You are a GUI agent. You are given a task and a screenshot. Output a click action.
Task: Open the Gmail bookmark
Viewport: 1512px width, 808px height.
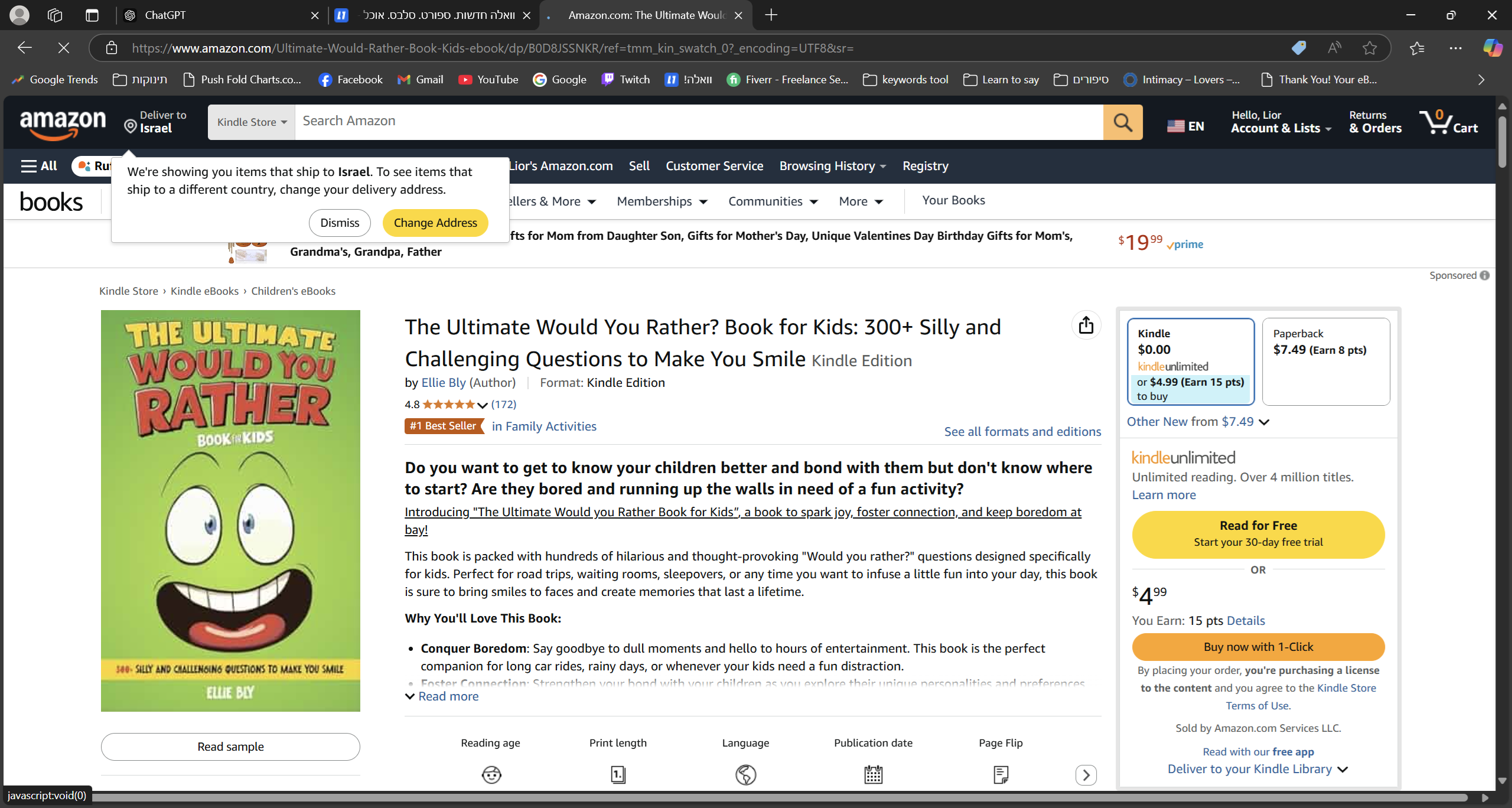tap(420, 80)
